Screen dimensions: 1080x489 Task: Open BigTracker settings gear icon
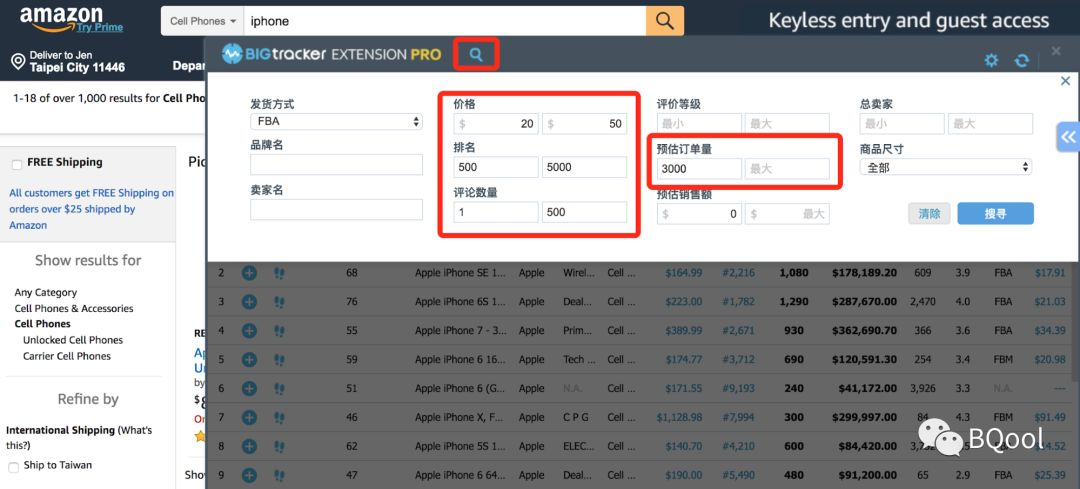point(991,61)
